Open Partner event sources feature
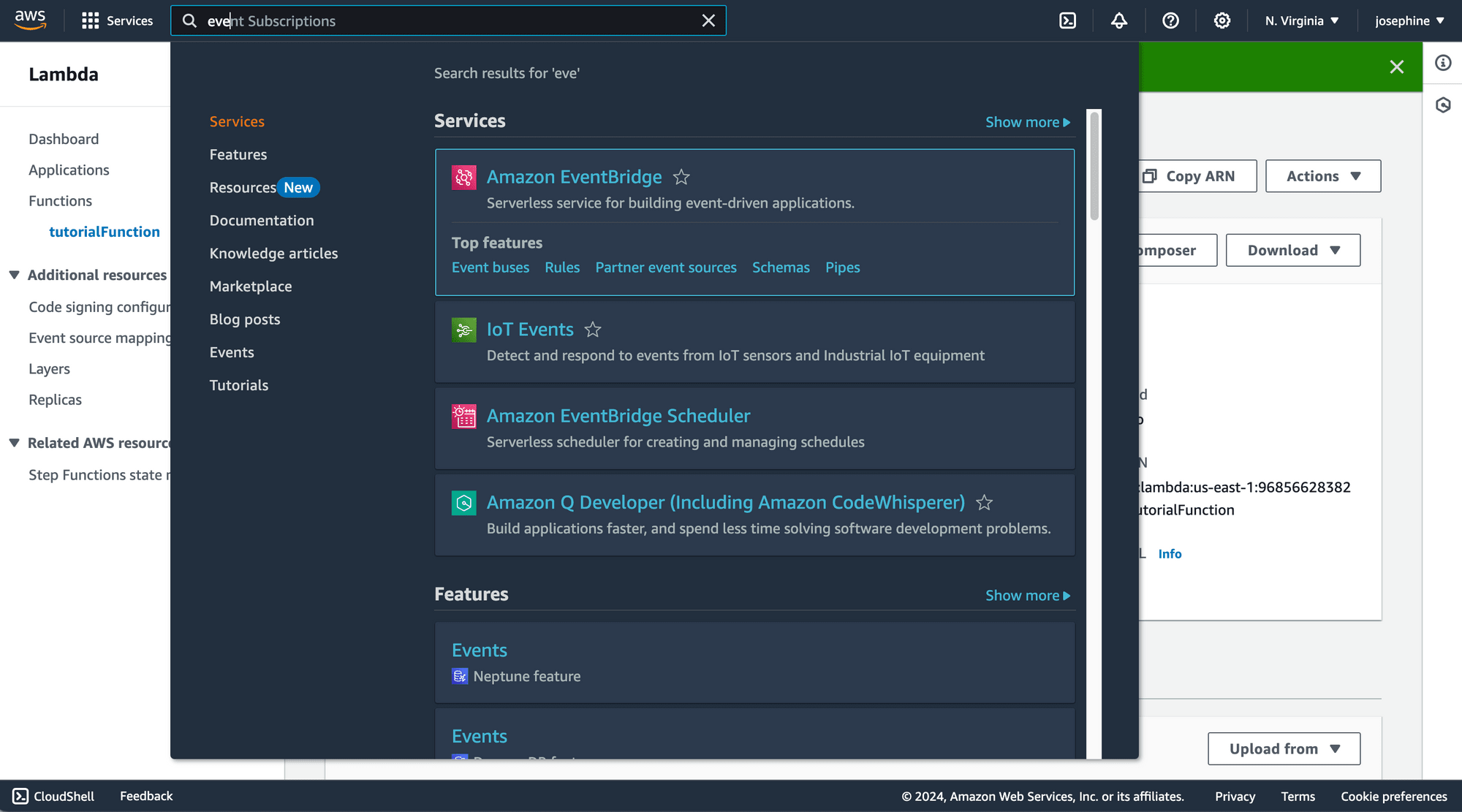Viewport: 1462px width, 812px height. (666, 267)
